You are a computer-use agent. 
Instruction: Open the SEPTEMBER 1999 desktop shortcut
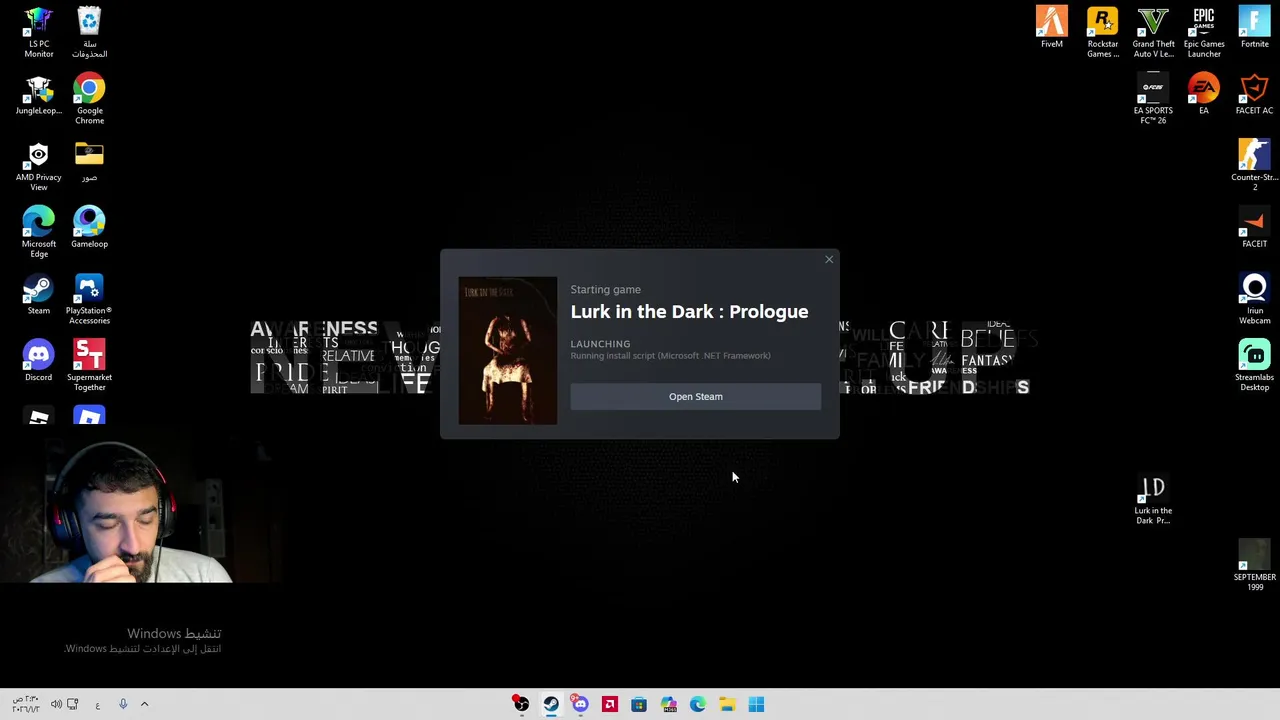point(1254,566)
